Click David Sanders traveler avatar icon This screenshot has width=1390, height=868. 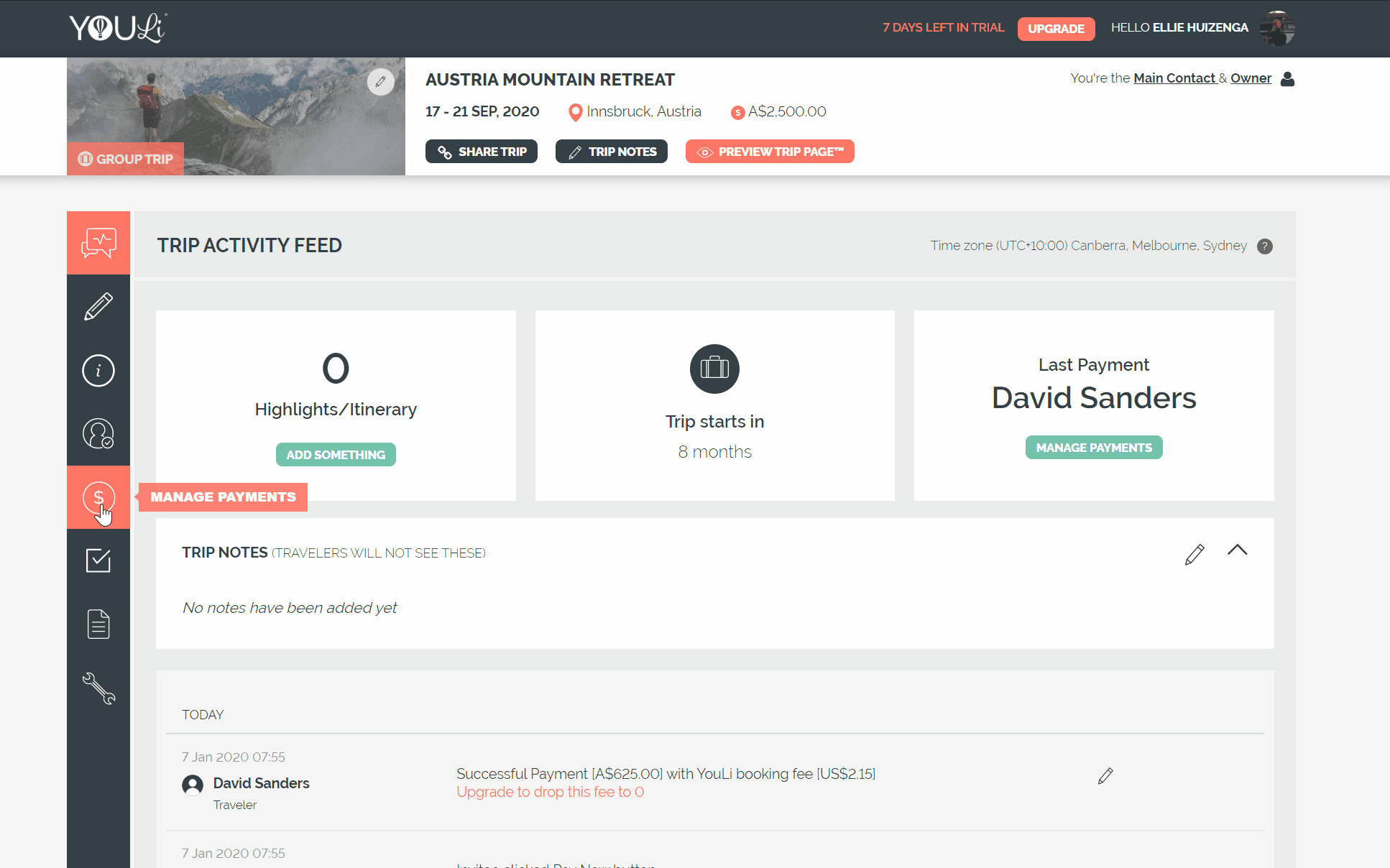pos(193,785)
